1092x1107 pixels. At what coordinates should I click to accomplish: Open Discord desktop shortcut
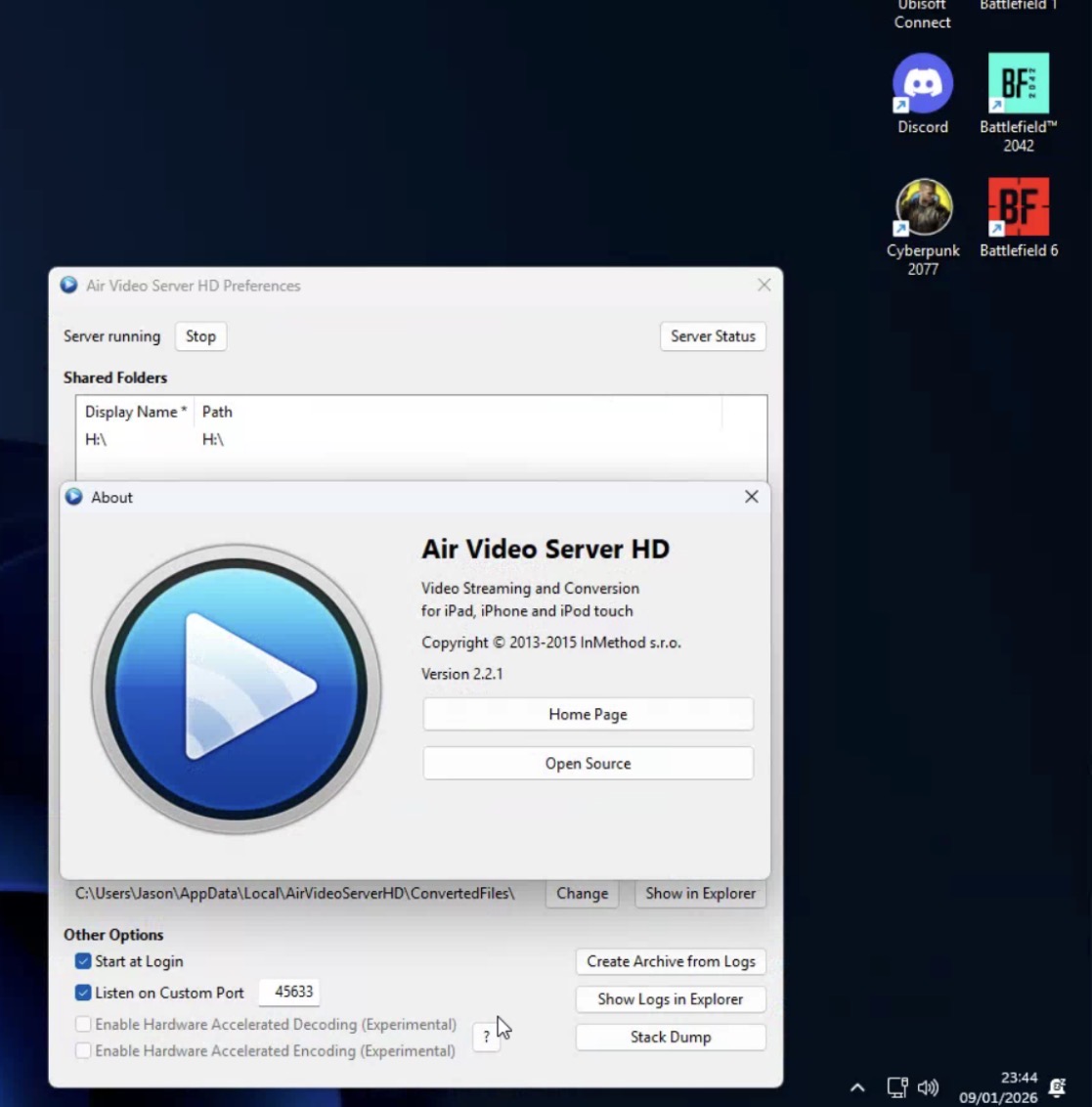(923, 94)
